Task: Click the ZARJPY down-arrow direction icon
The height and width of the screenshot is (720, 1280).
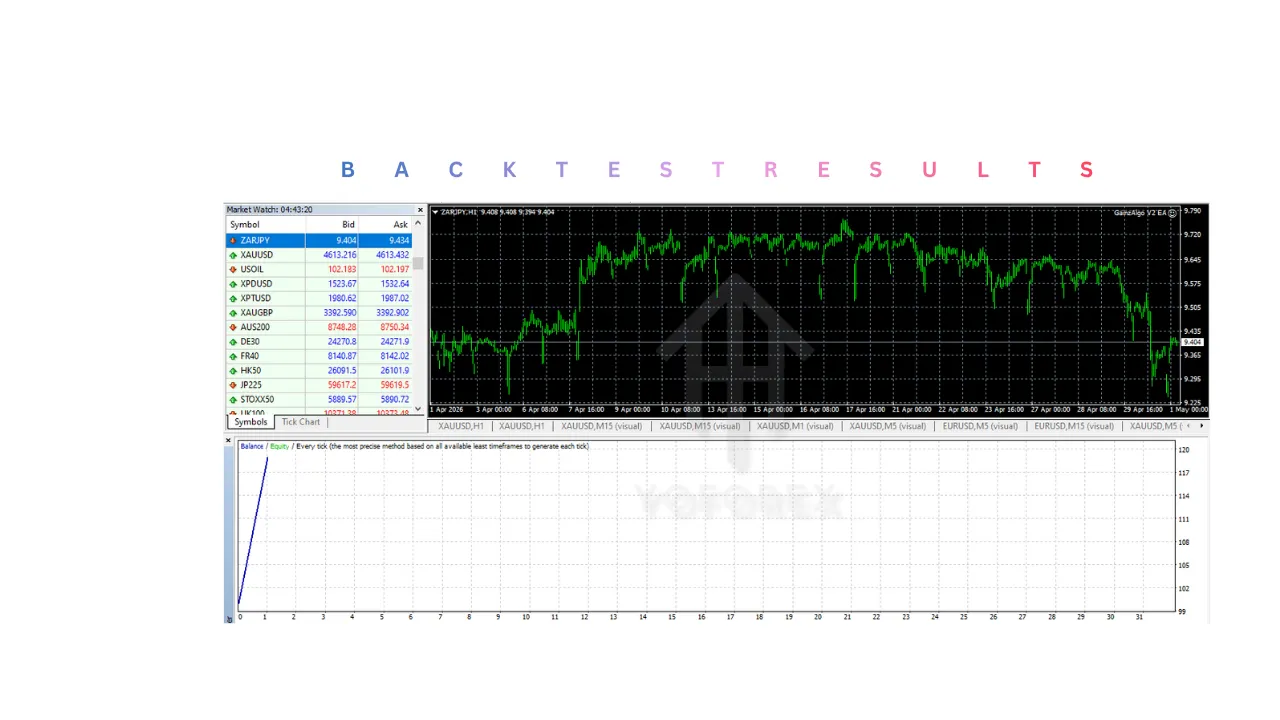Action: (x=233, y=241)
